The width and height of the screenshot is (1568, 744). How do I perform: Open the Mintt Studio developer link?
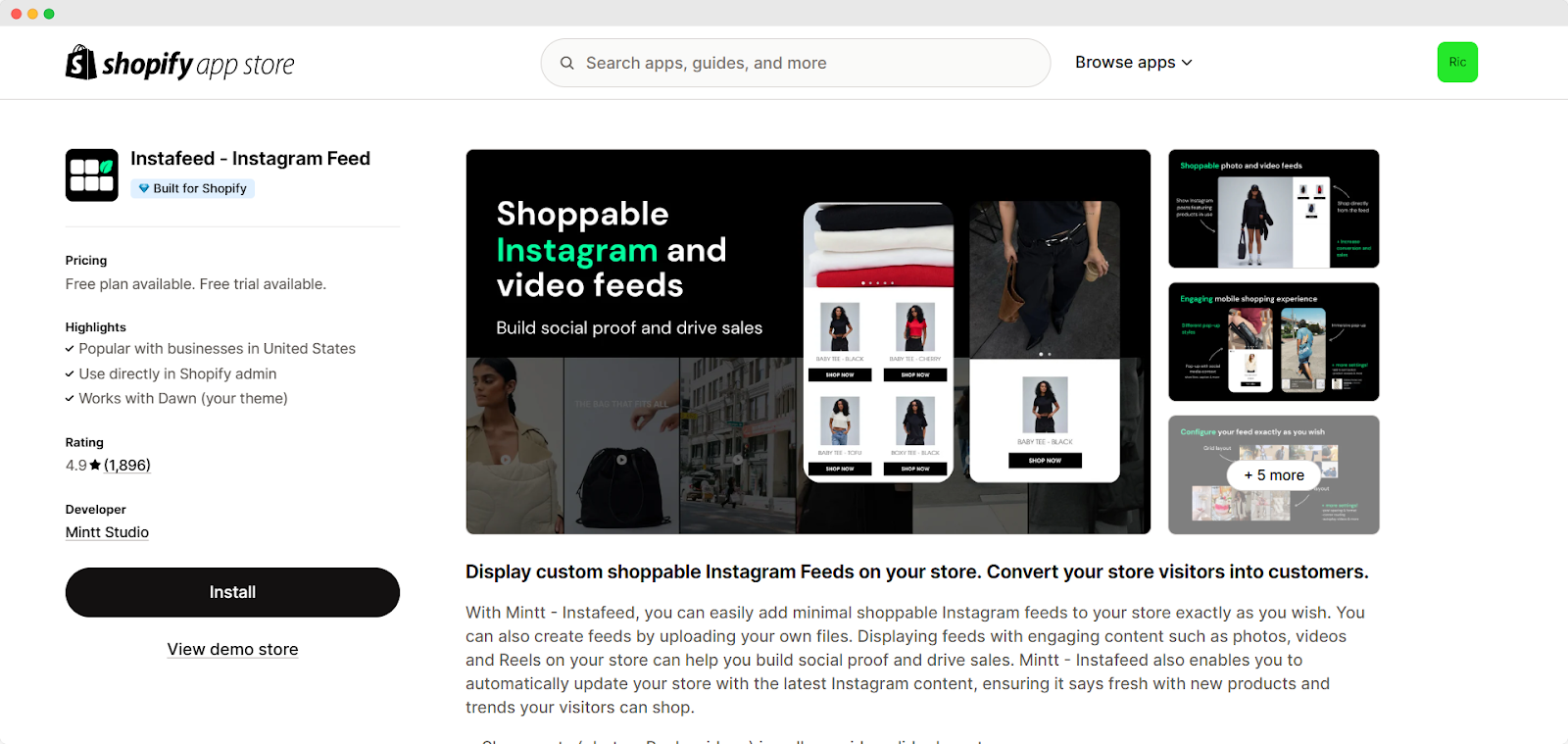[107, 532]
